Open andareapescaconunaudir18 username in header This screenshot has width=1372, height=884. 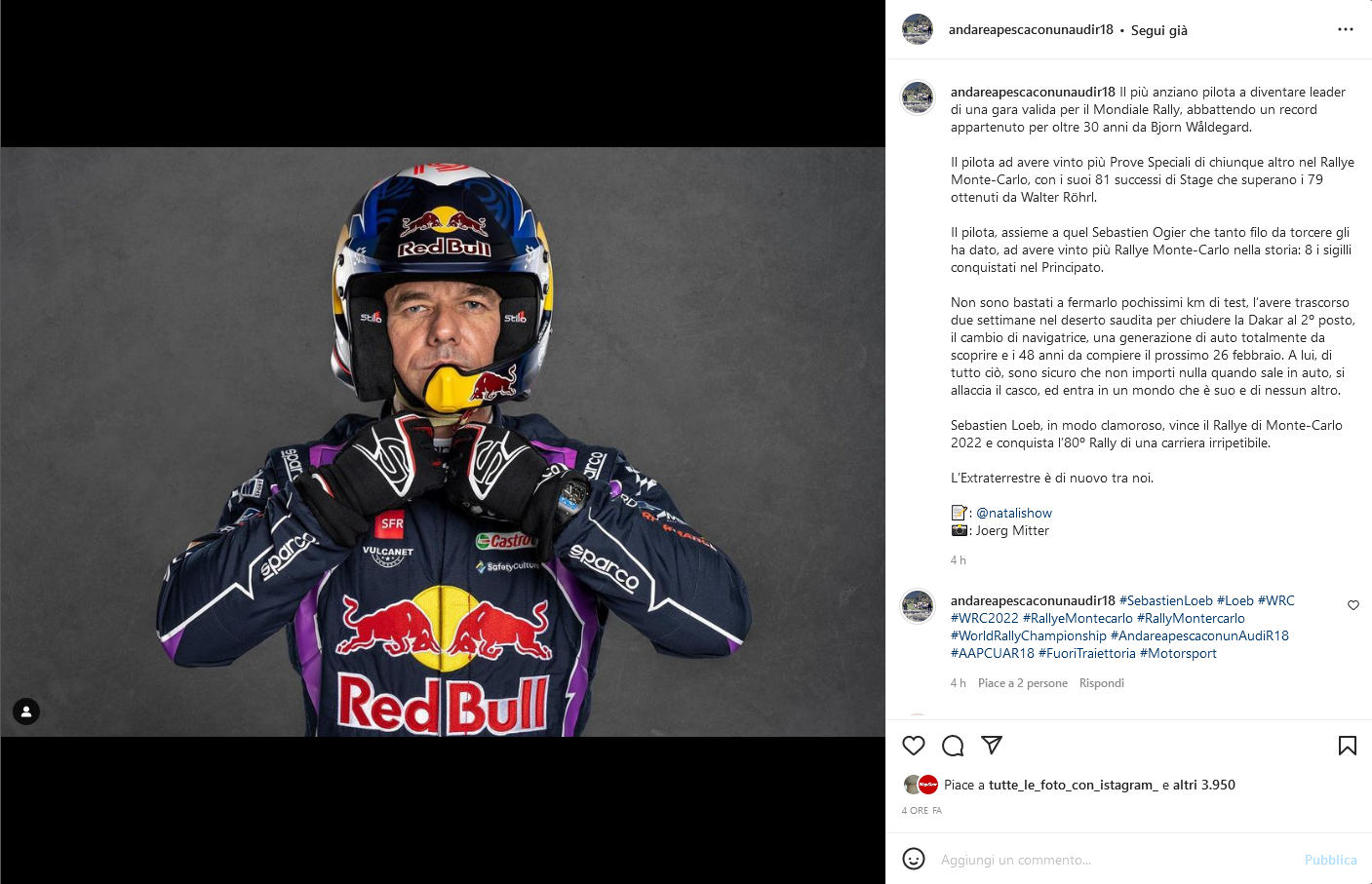point(1031,29)
